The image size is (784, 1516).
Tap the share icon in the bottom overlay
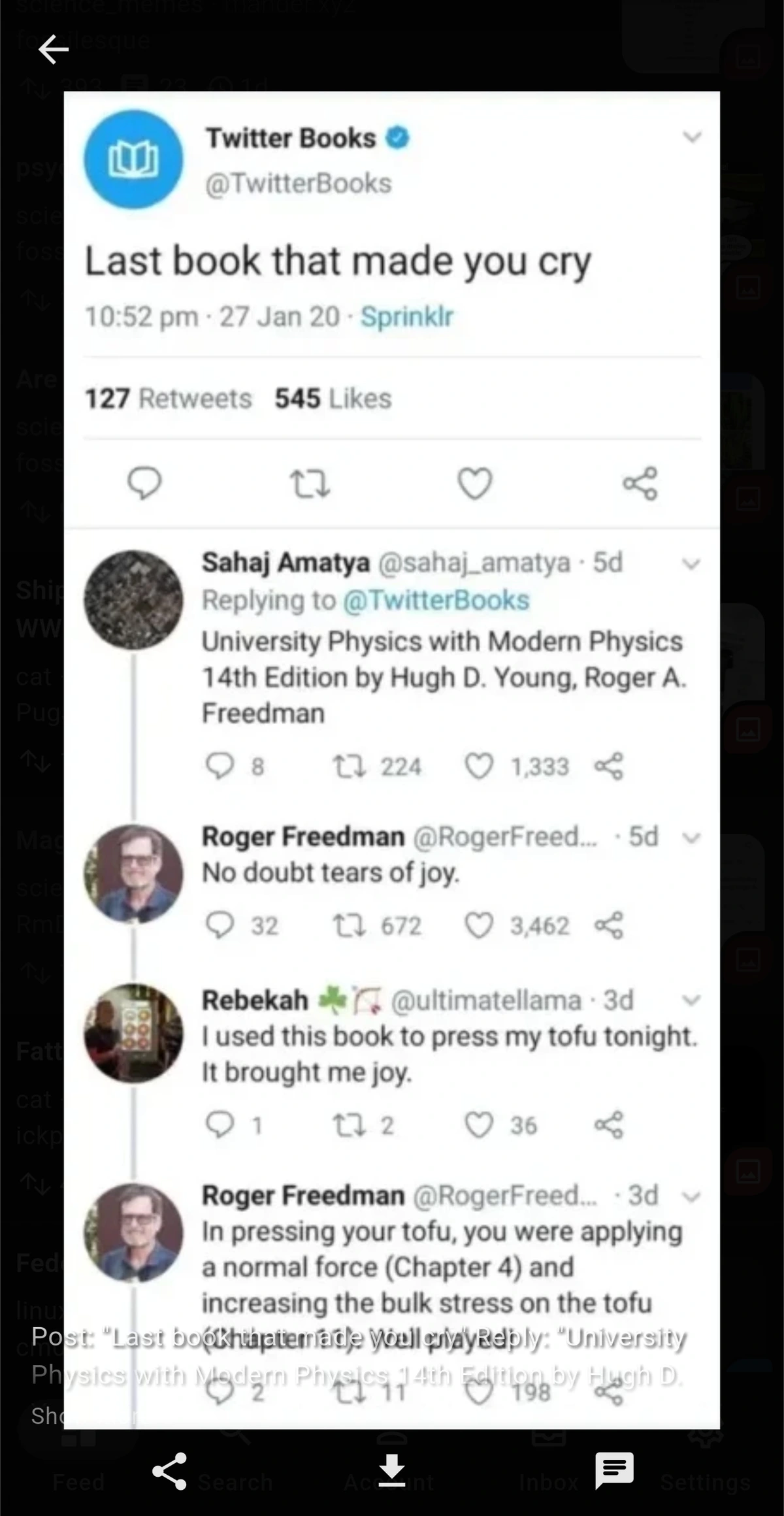coord(169,1470)
